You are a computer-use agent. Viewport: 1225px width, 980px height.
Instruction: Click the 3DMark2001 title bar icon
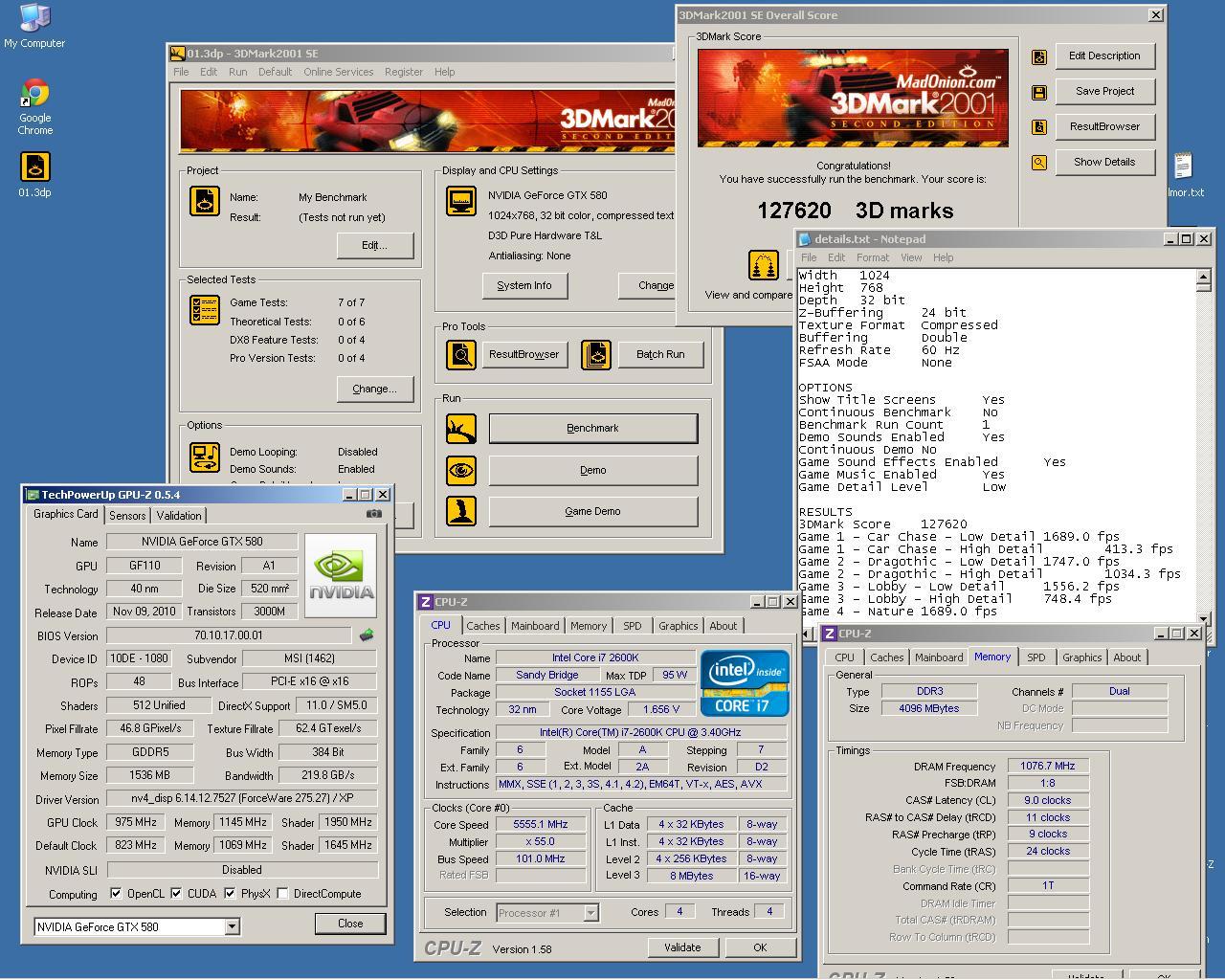point(177,54)
